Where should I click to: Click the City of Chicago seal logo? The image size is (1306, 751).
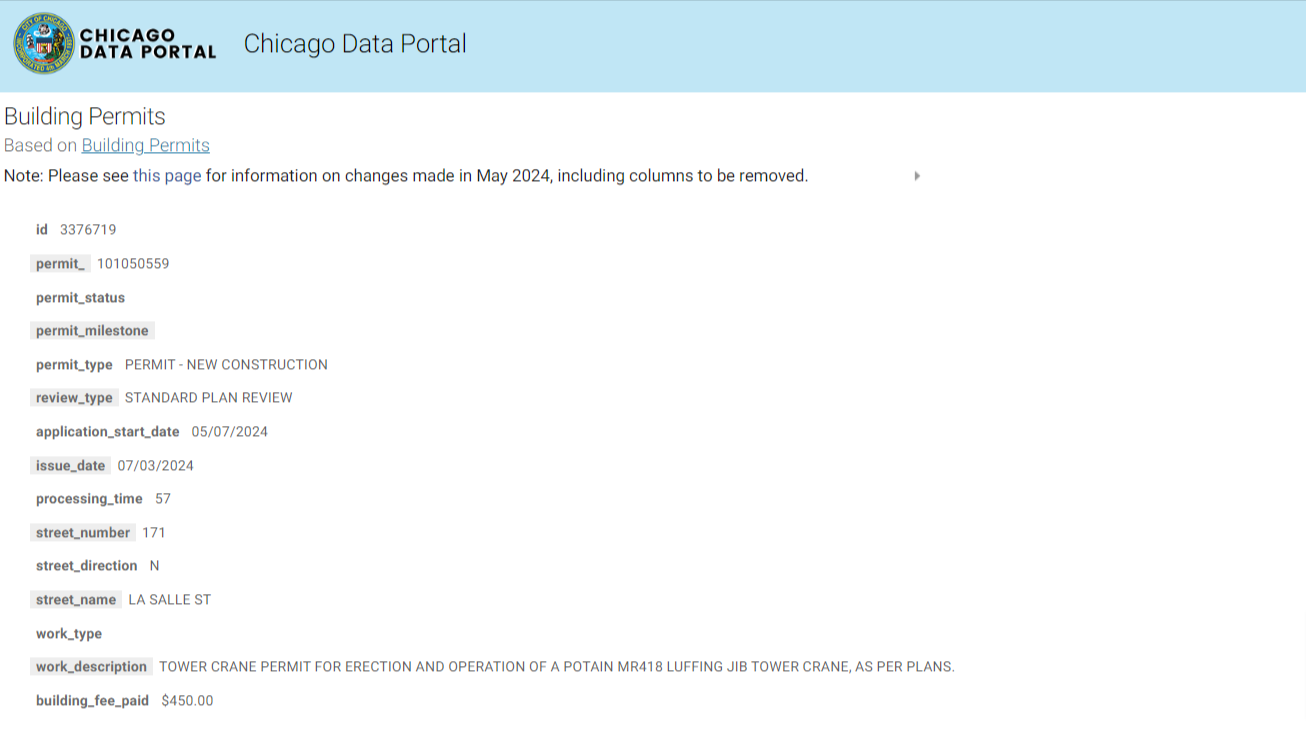44,44
